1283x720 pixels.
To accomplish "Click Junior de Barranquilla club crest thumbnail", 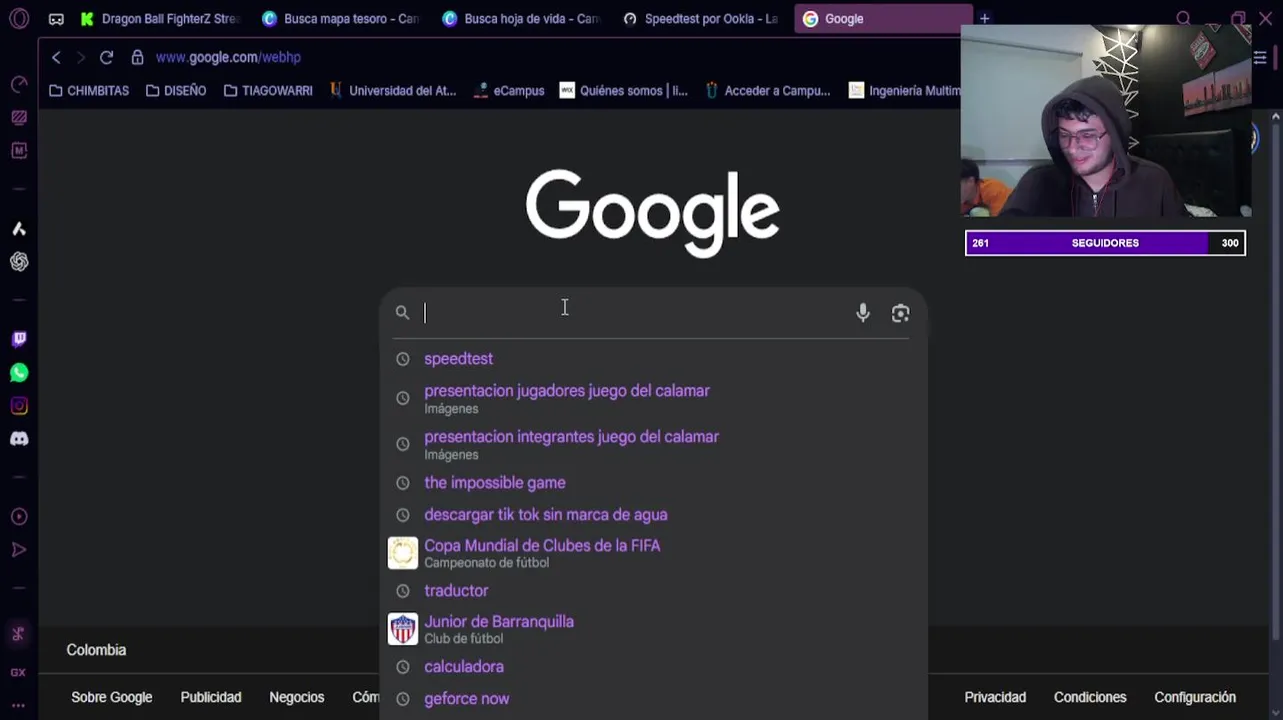I will 403,629.
